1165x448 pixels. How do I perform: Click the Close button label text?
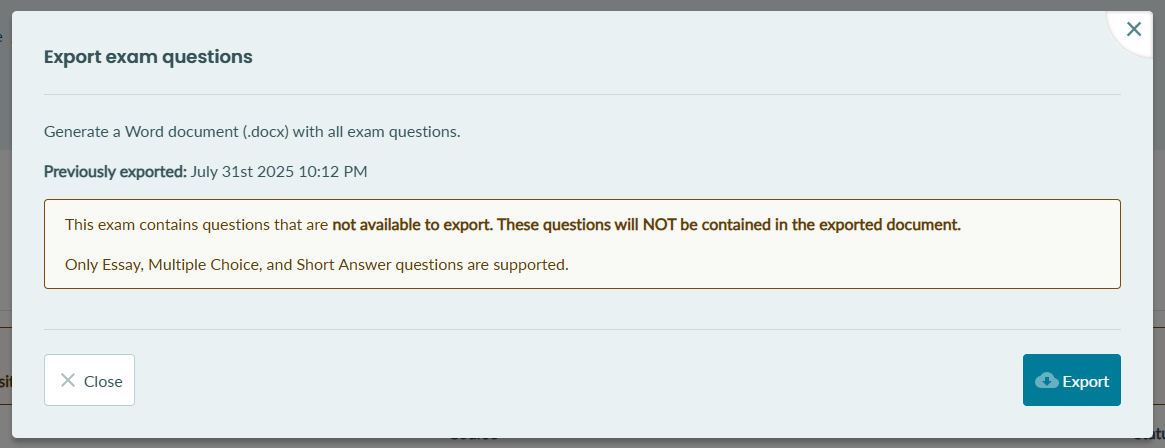click(x=103, y=381)
